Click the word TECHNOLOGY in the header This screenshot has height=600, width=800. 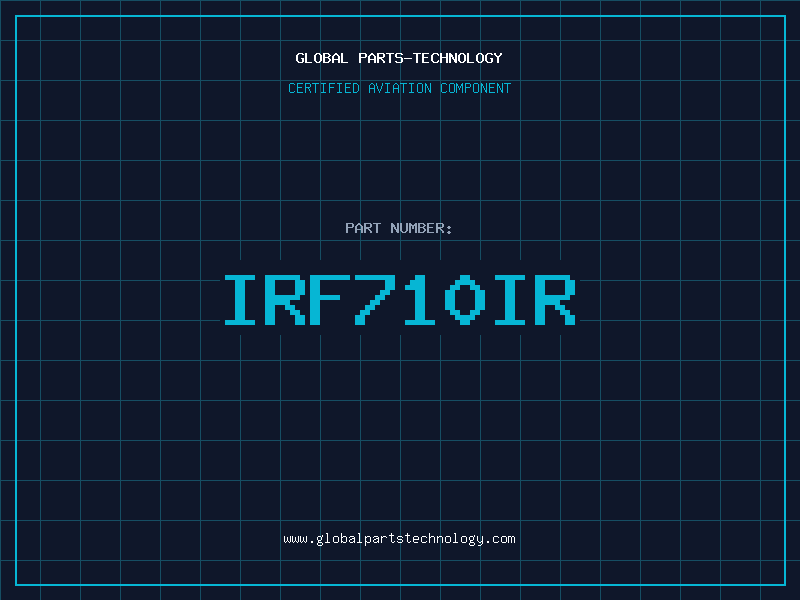tap(459, 58)
